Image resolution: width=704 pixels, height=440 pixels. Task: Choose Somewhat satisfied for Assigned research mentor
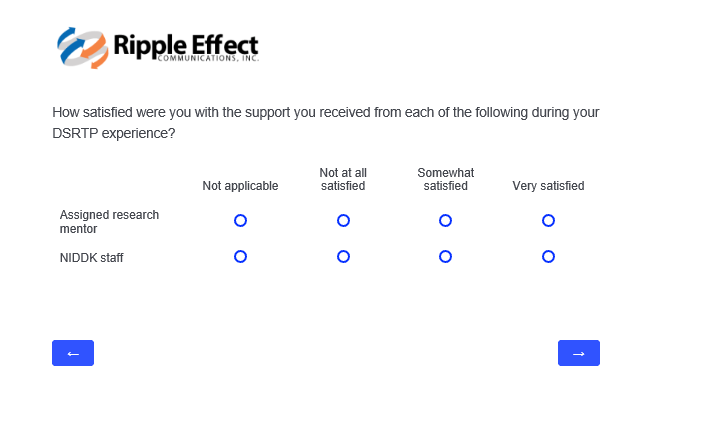445,220
